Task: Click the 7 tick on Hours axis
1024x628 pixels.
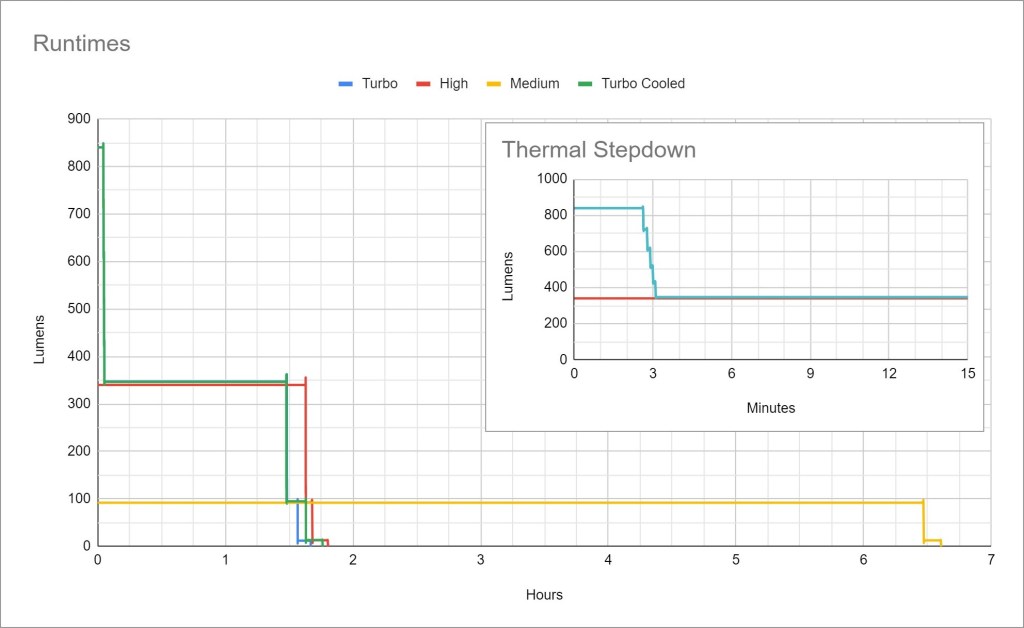Action: click(990, 560)
